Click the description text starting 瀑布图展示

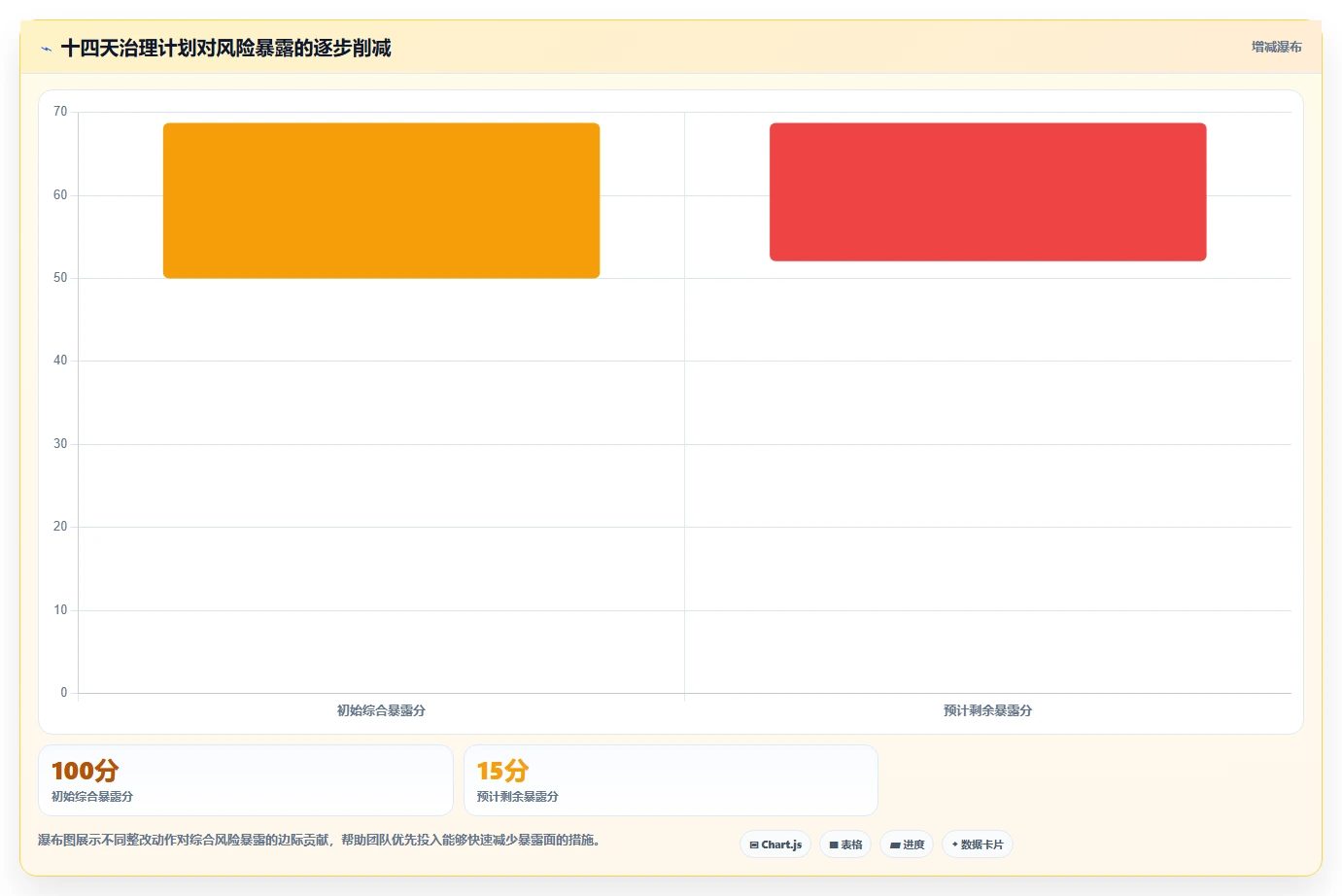pos(319,840)
